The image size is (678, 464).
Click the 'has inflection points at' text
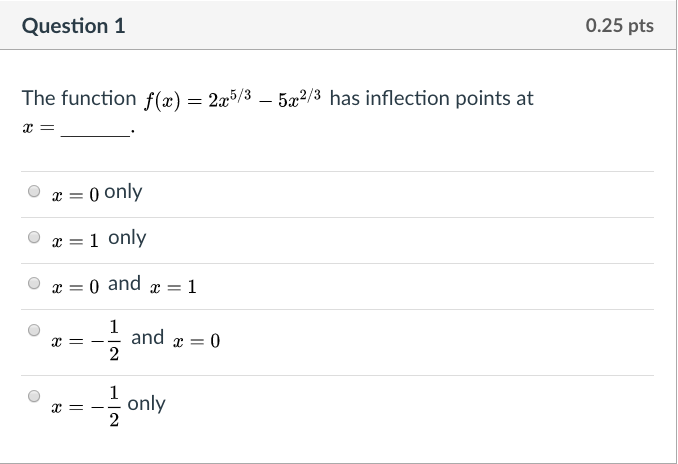coord(432,98)
